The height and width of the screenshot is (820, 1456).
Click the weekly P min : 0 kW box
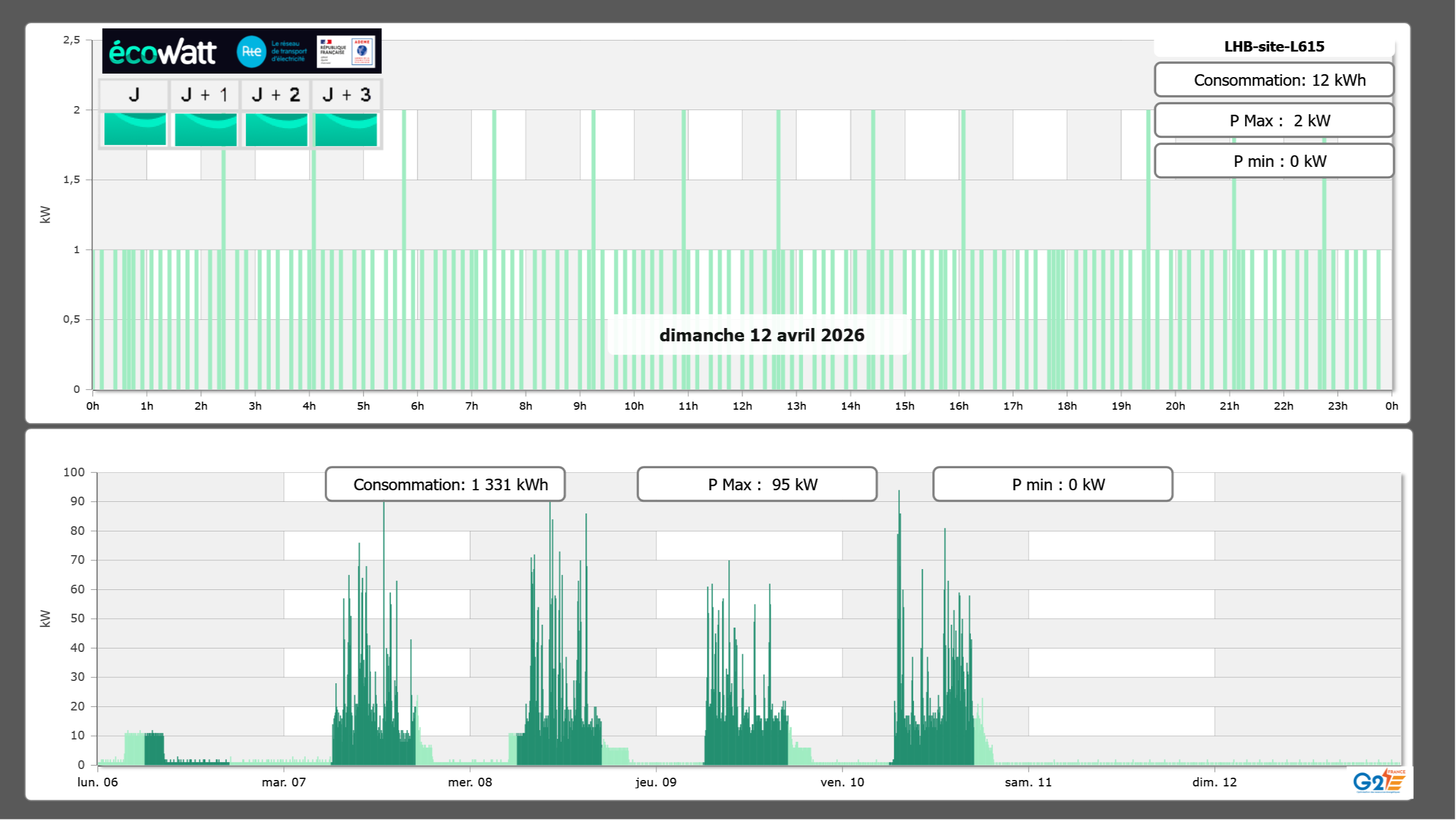(x=1052, y=484)
